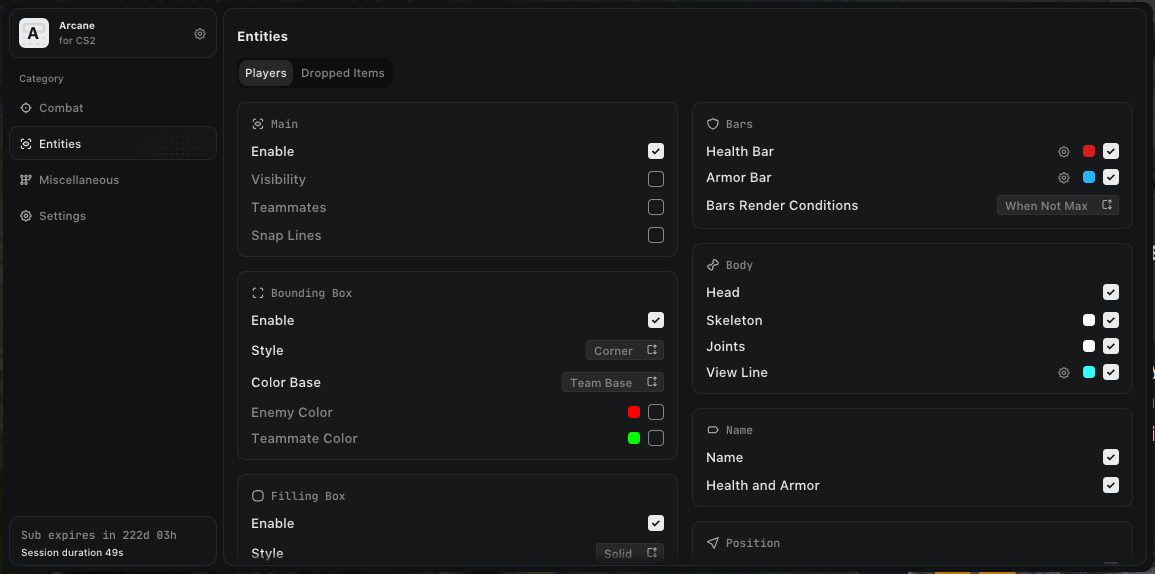Select the Players tab
This screenshot has width=1155, height=574.
tap(266, 73)
